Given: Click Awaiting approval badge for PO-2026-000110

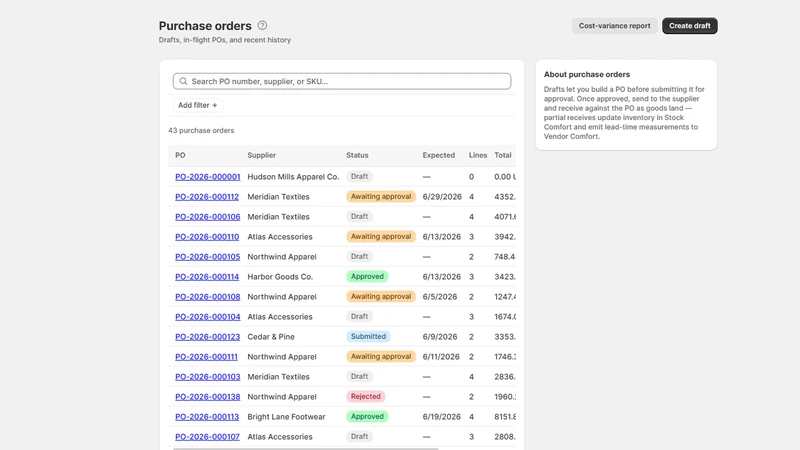Looking at the screenshot, I should pyautogui.click(x=381, y=237).
